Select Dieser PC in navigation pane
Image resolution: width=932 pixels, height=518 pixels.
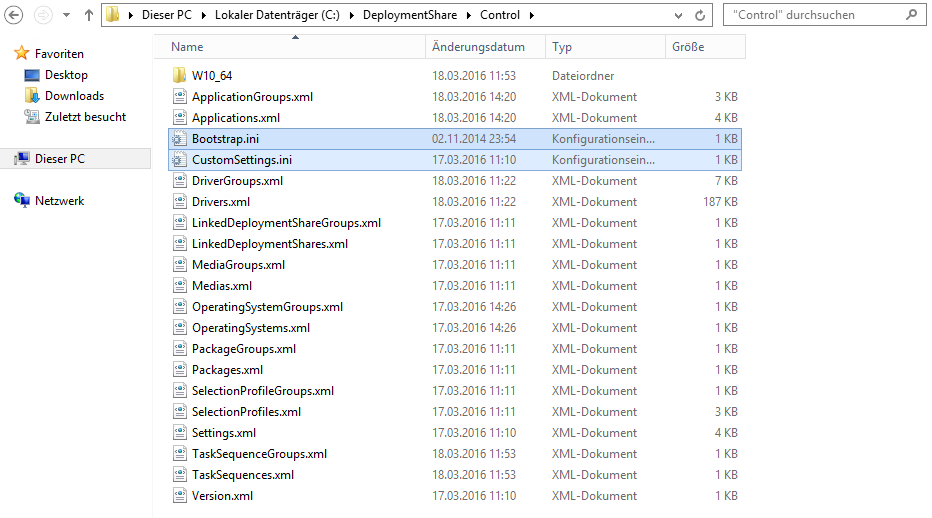click(x=59, y=159)
